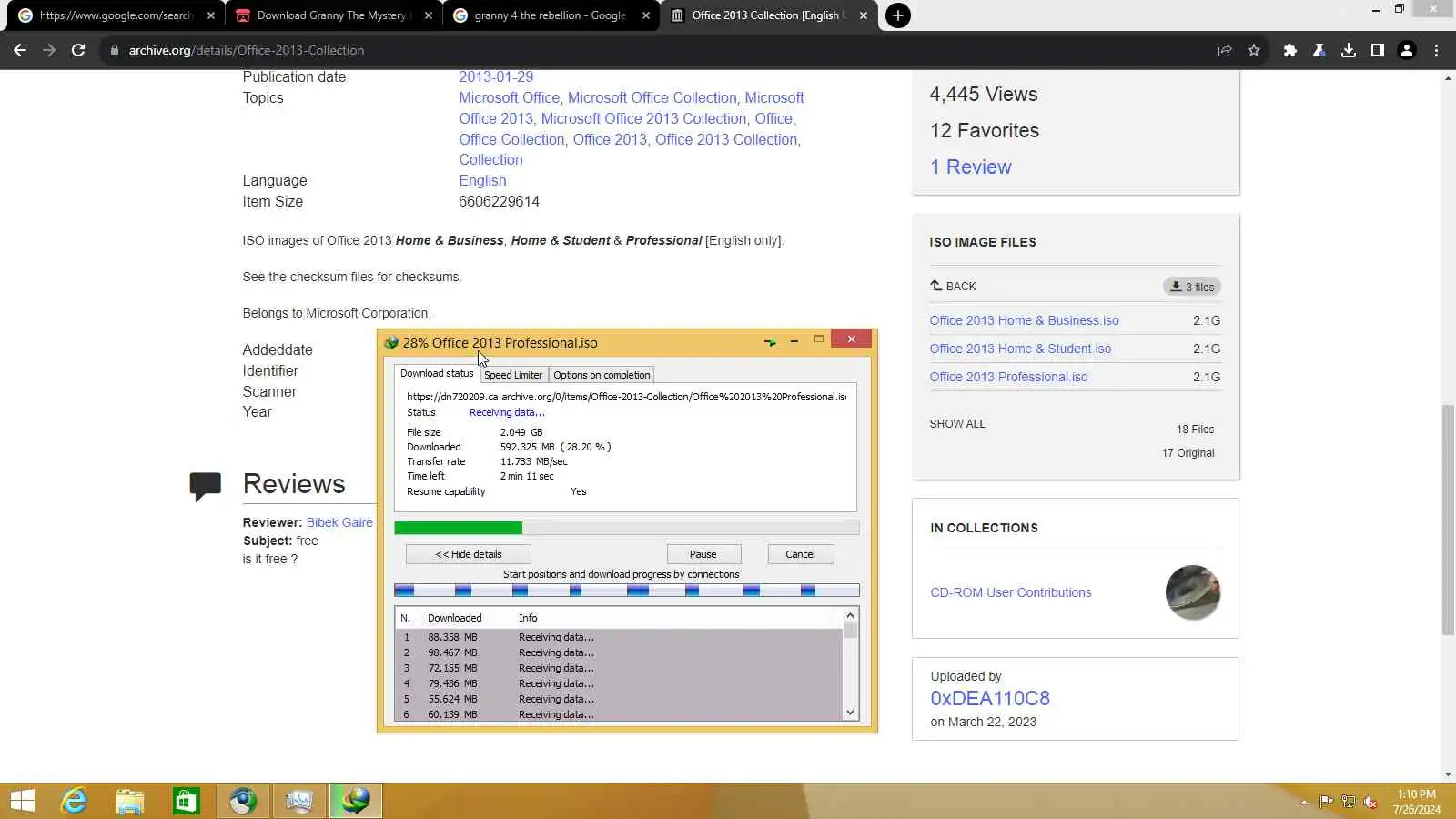Viewport: 1456px width, 819px height.
Task: Click the Reviews speech bubble icon
Action: click(206, 486)
